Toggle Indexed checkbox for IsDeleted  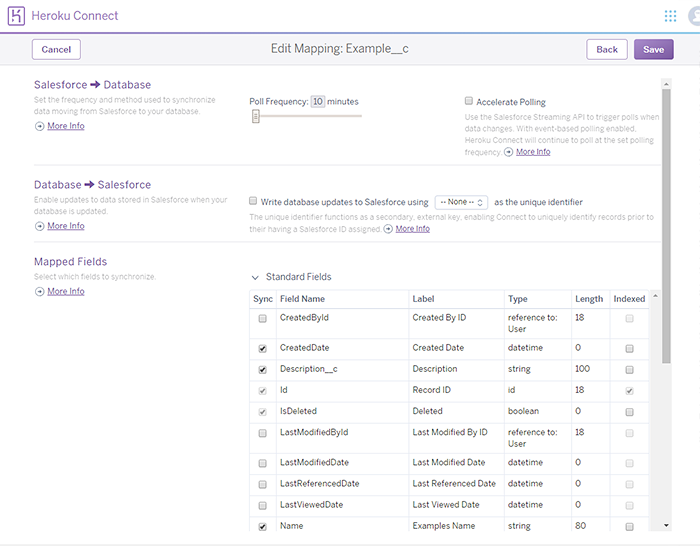629,412
